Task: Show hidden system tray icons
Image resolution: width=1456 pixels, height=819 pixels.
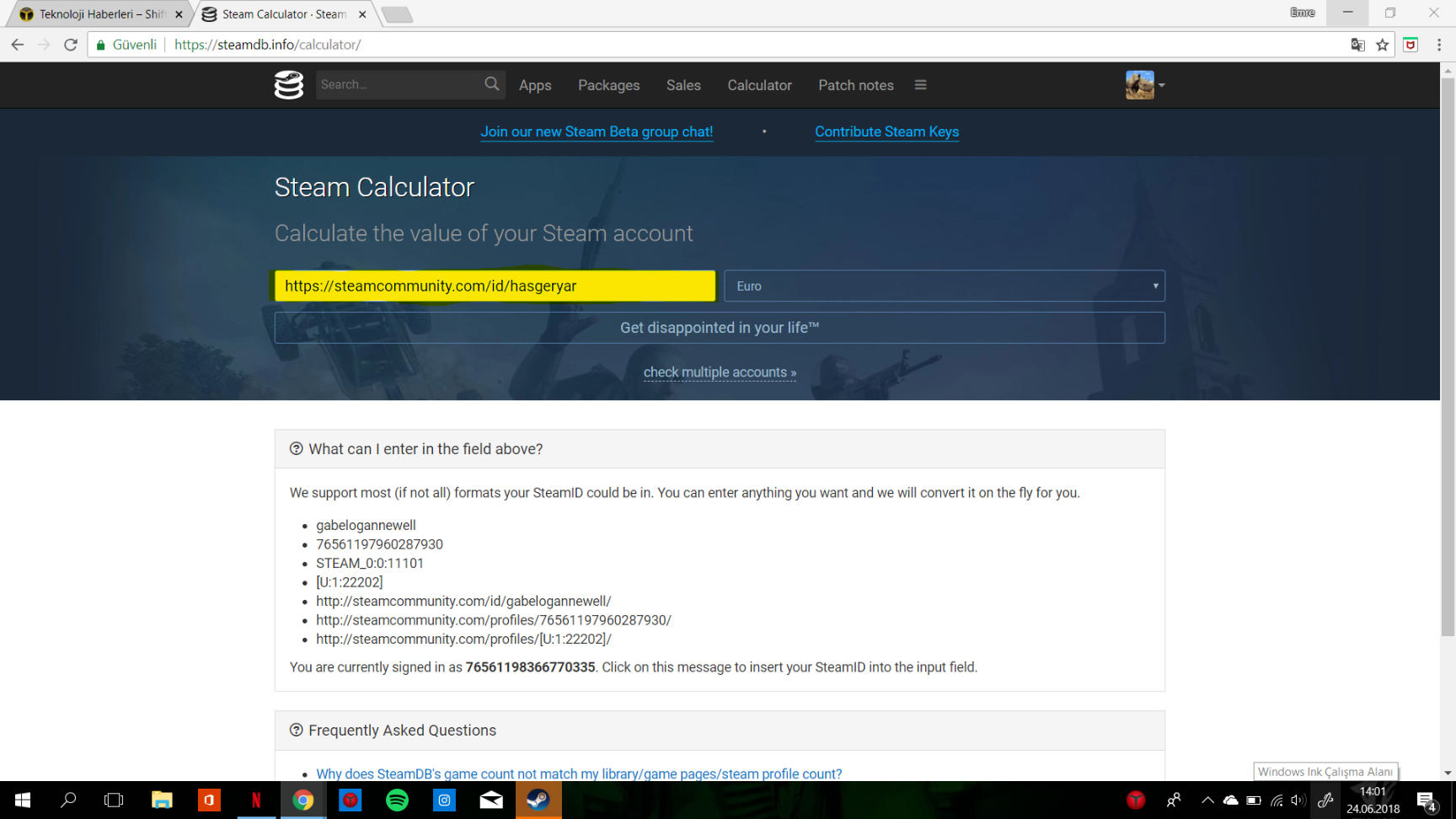Action: pyautogui.click(x=1207, y=800)
